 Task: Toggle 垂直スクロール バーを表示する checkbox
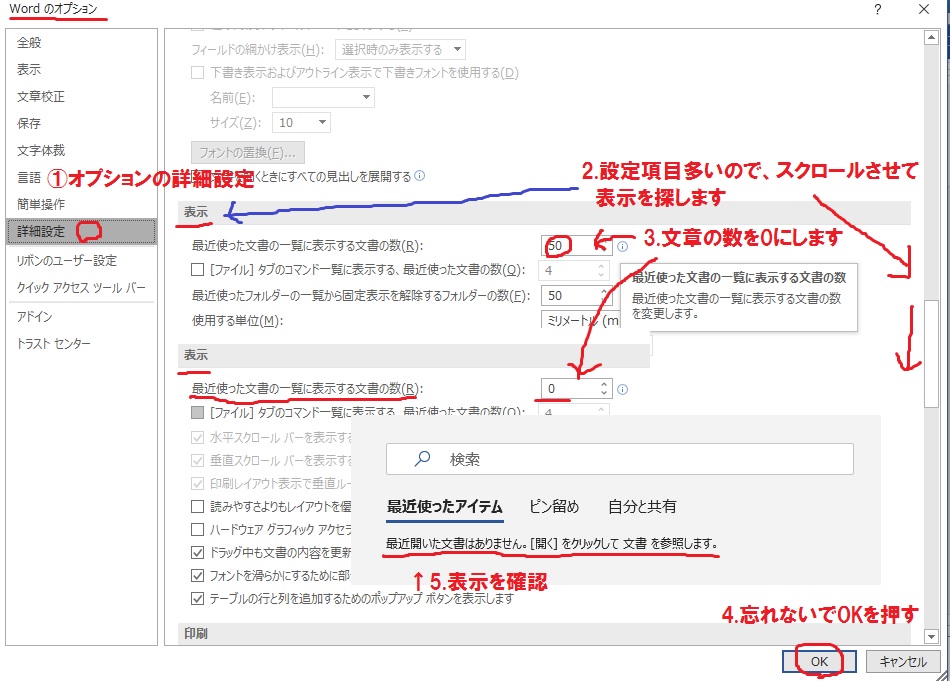(198, 460)
